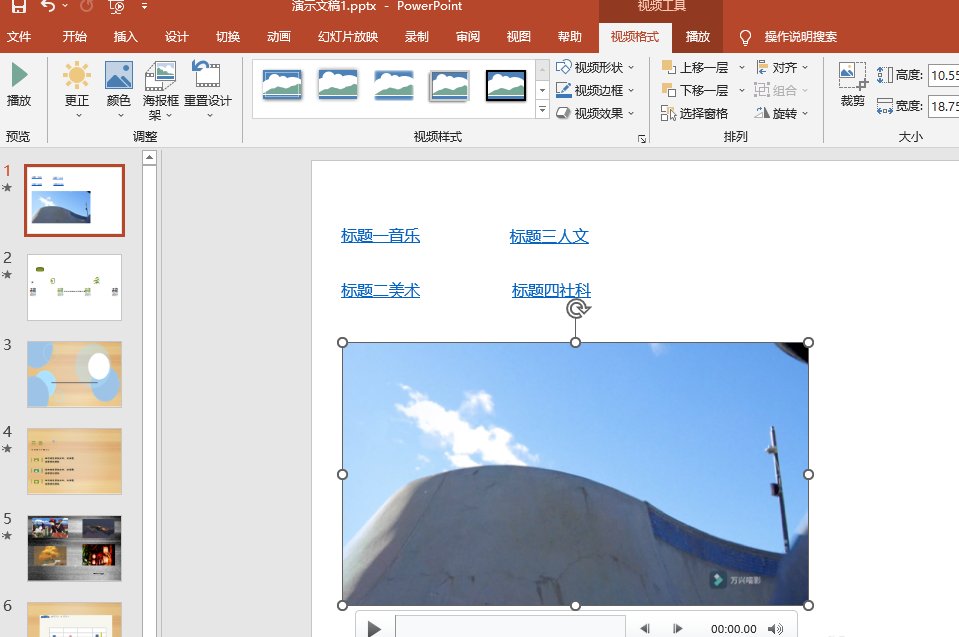Image resolution: width=959 pixels, height=637 pixels.
Task: Switch to the 幻灯片放映 tab
Action: [x=348, y=37]
